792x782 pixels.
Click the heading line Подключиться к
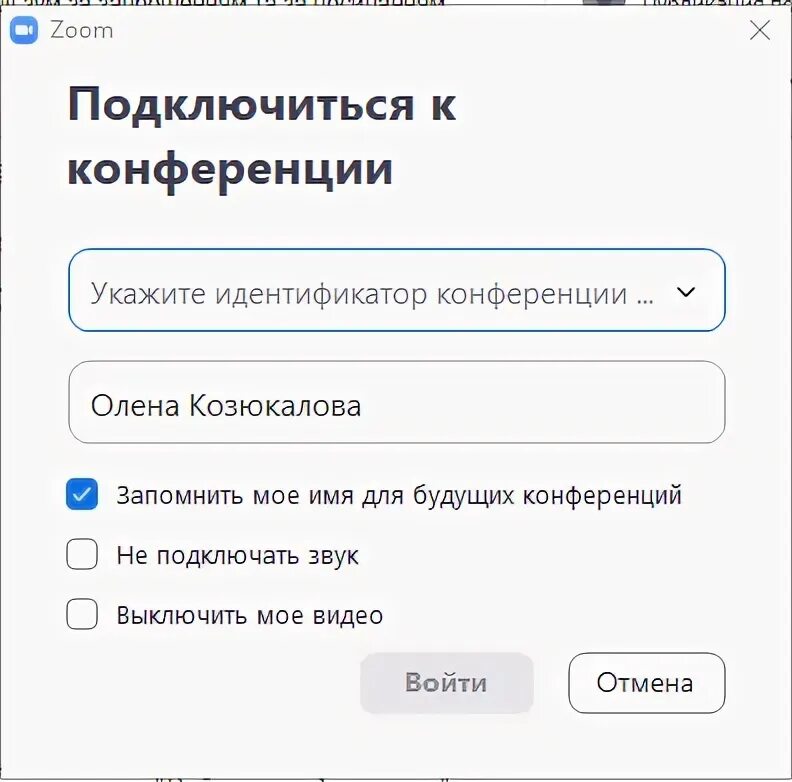click(262, 106)
